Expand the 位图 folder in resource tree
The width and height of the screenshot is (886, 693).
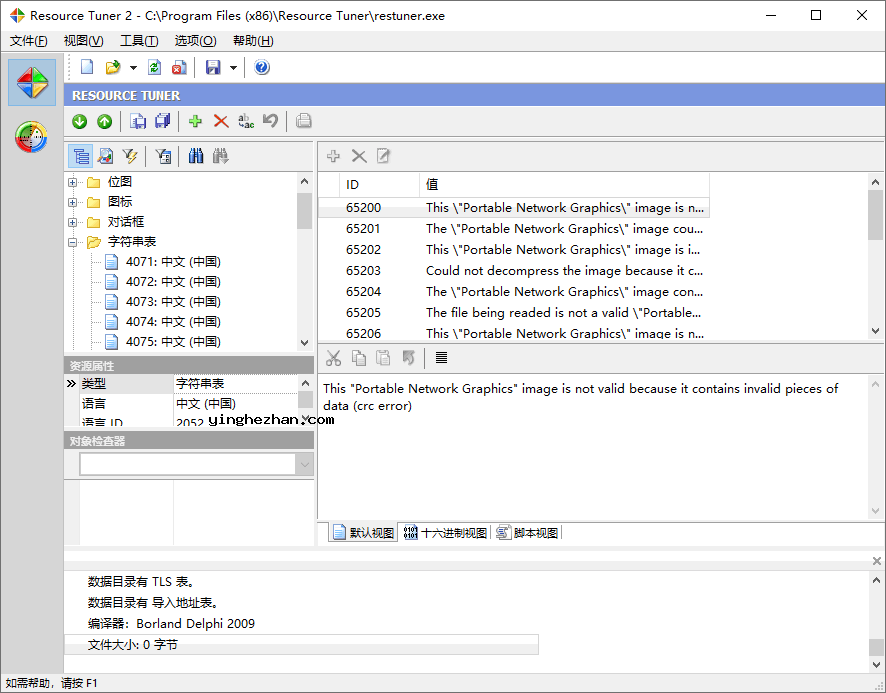coord(72,182)
